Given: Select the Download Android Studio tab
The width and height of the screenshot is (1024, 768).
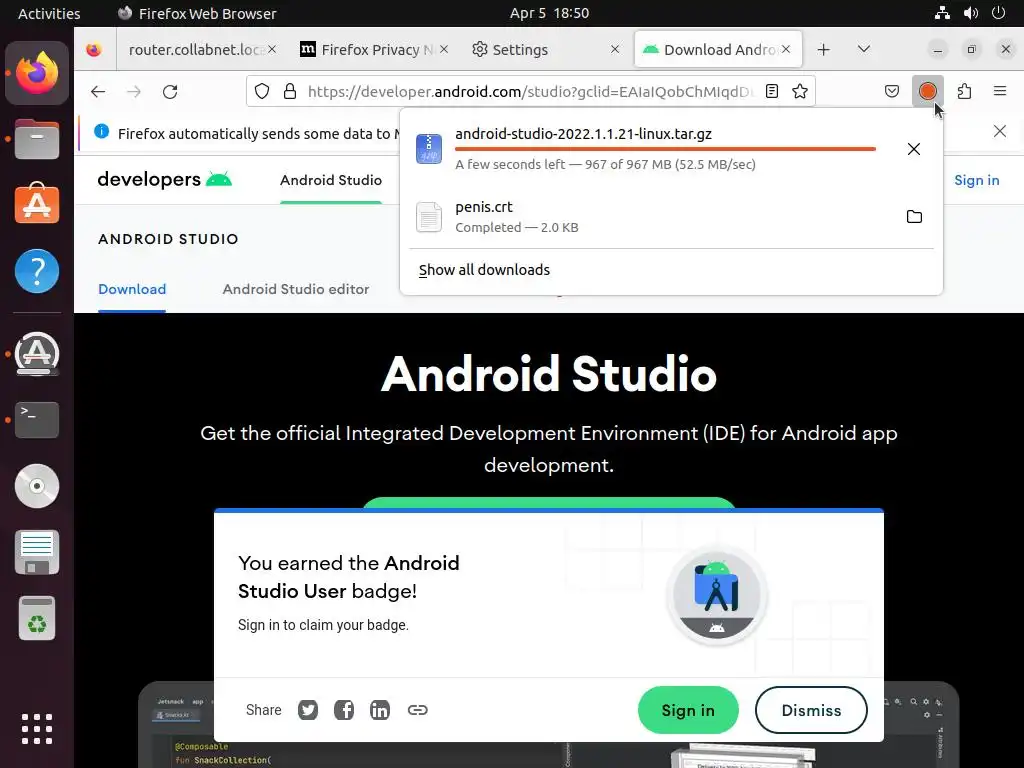Looking at the screenshot, I should (x=718, y=50).
